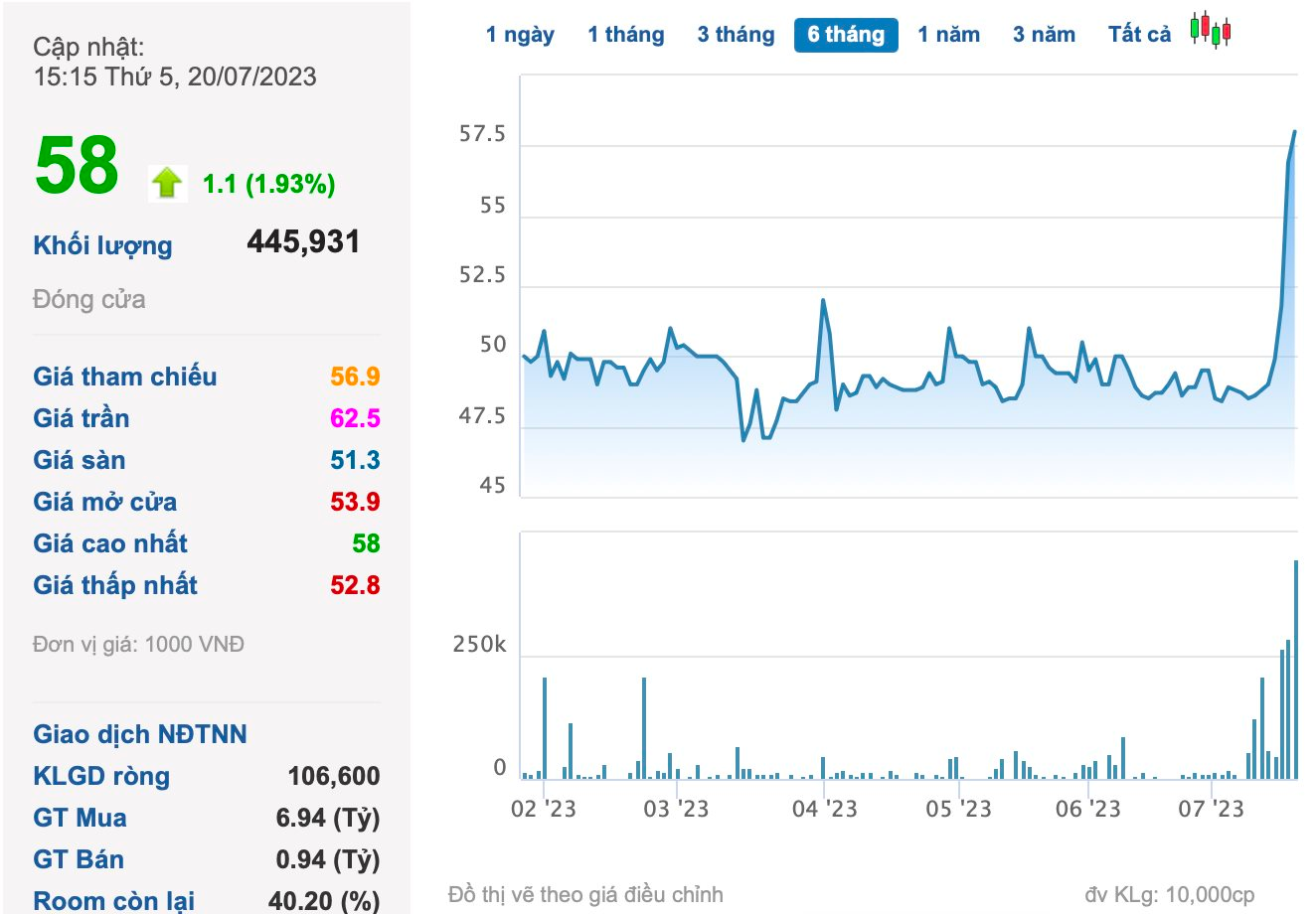
Task: Click the 'Giá trần' label
Action: tap(82, 418)
